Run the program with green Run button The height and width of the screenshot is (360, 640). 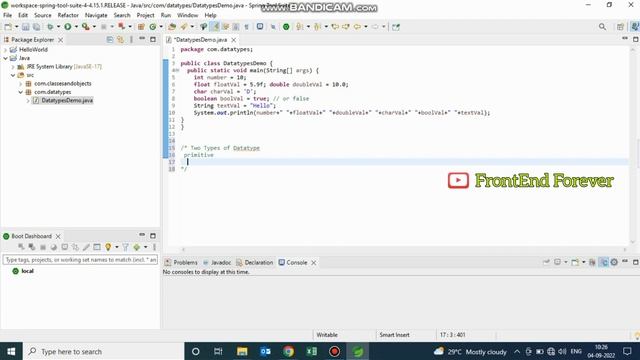tap(68, 27)
